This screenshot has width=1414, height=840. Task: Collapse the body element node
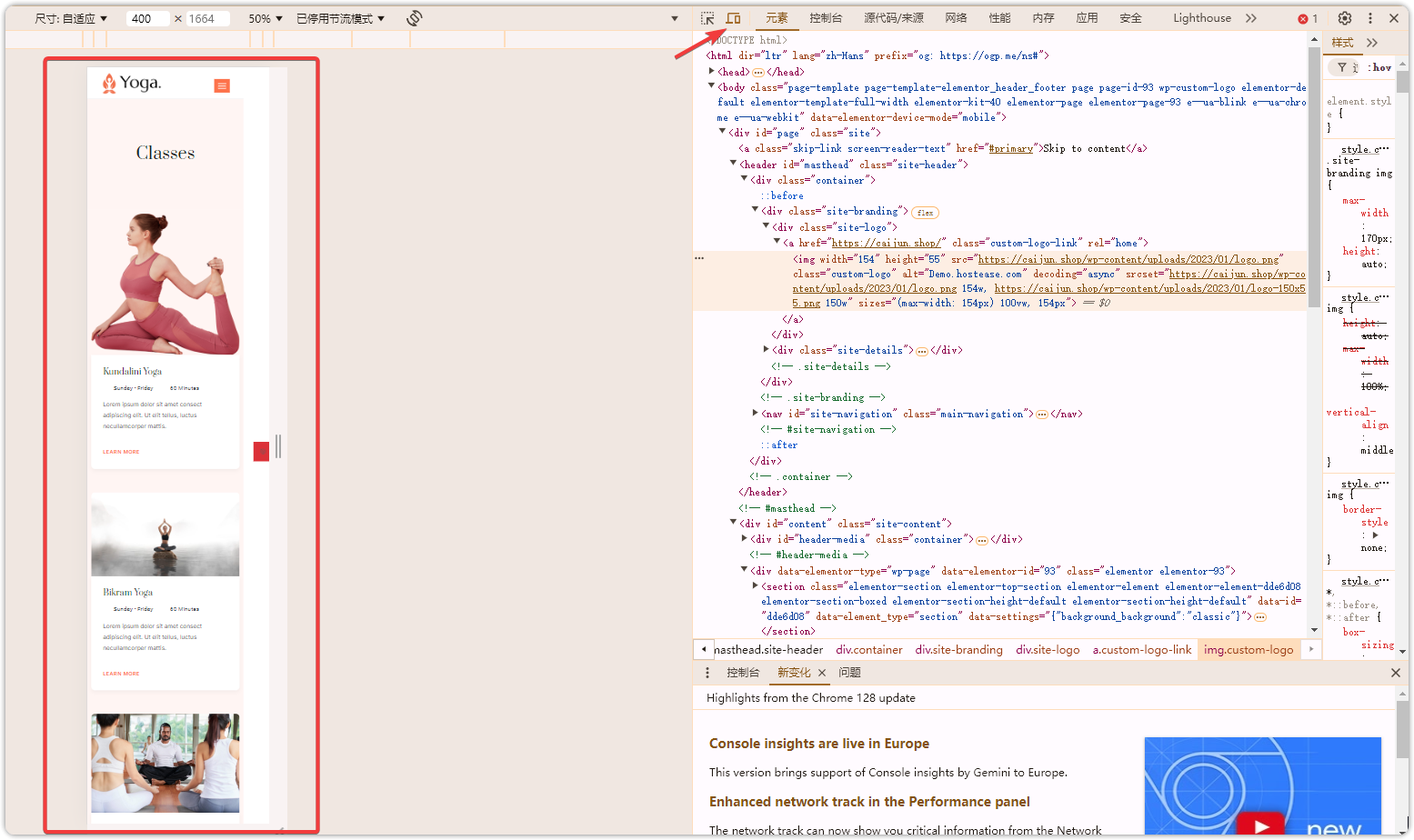click(x=712, y=86)
